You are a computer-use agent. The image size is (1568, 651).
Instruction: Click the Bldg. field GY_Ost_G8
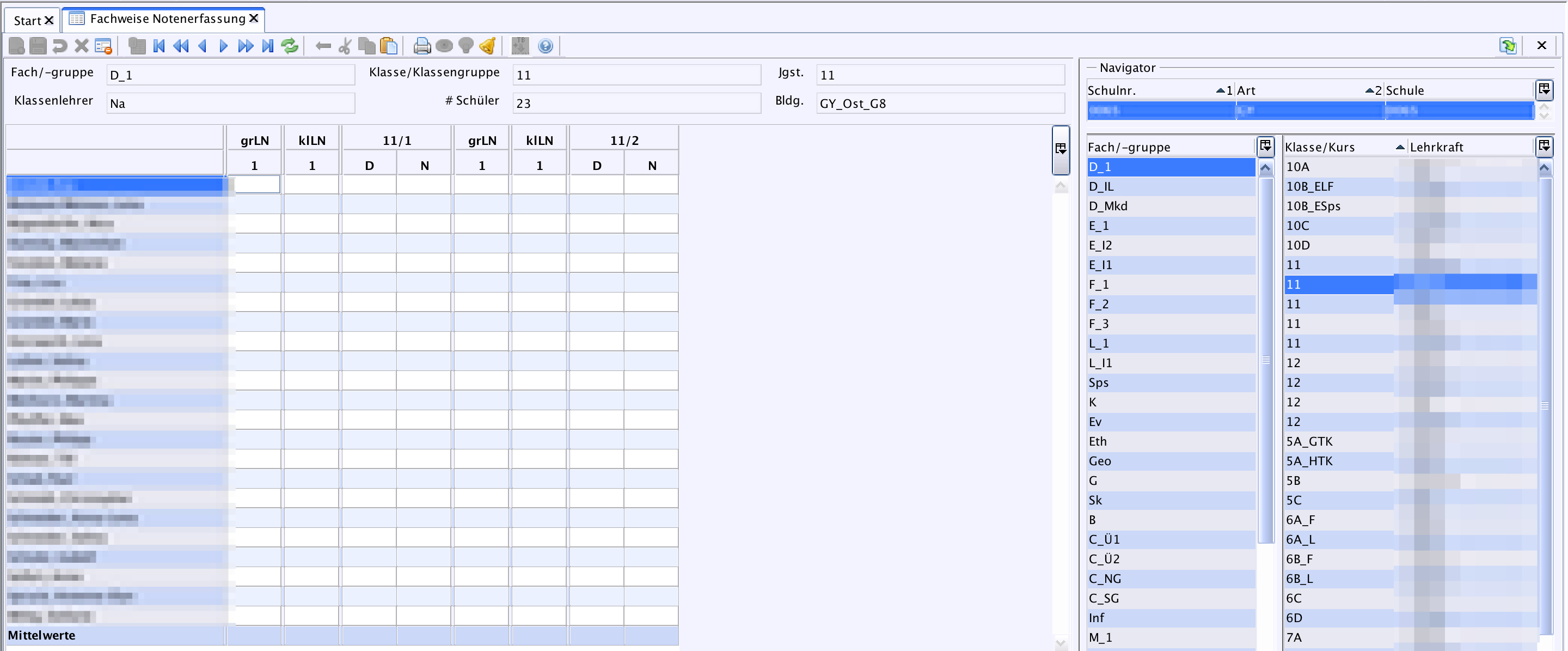[x=940, y=103]
